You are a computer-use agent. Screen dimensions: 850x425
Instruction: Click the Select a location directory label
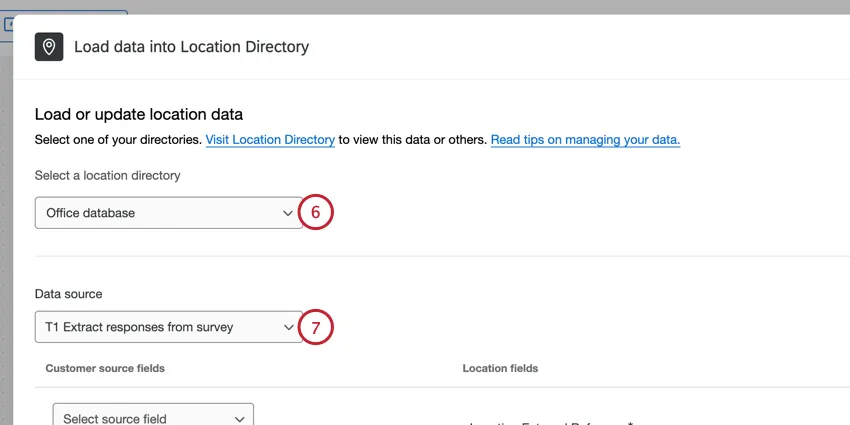point(107,175)
